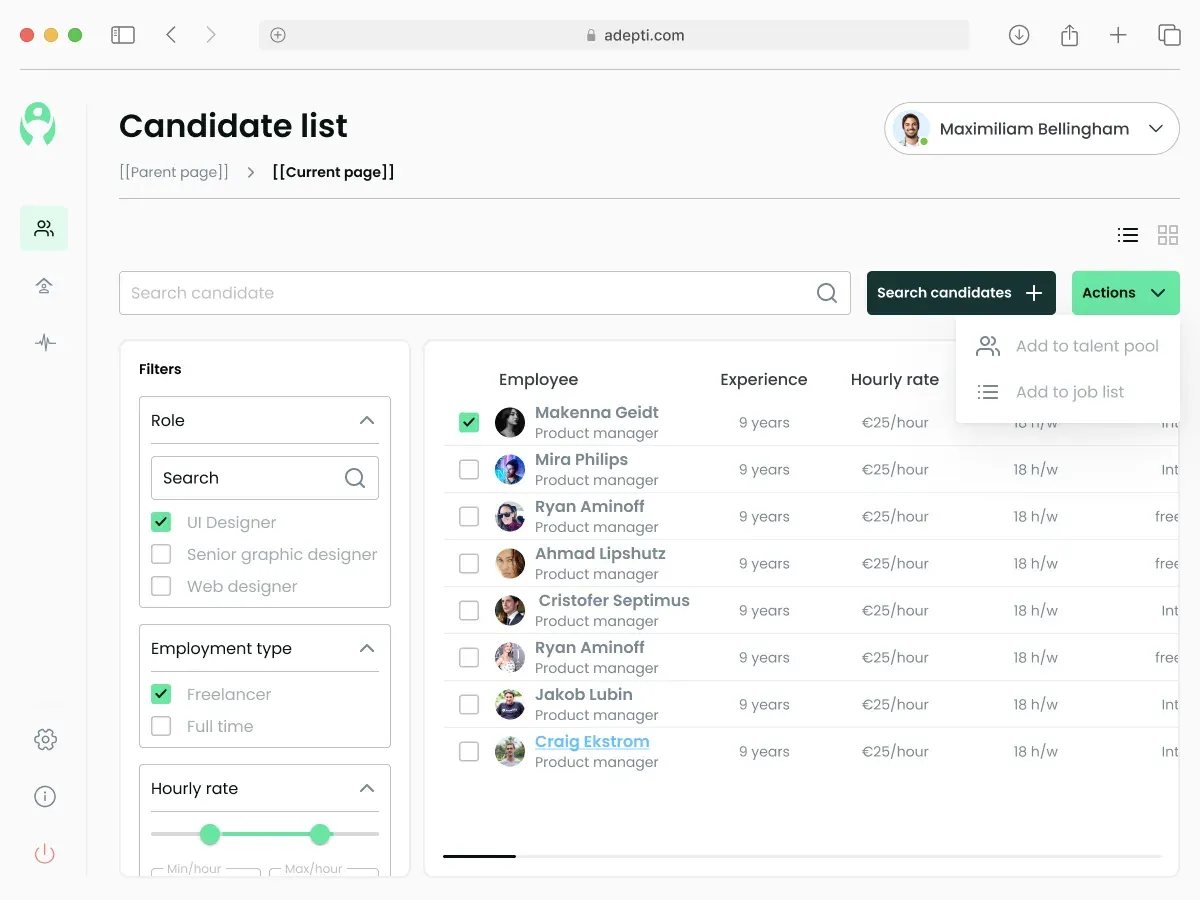Click the Hourly rate column header
The height and width of the screenshot is (900, 1200).
click(895, 380)
